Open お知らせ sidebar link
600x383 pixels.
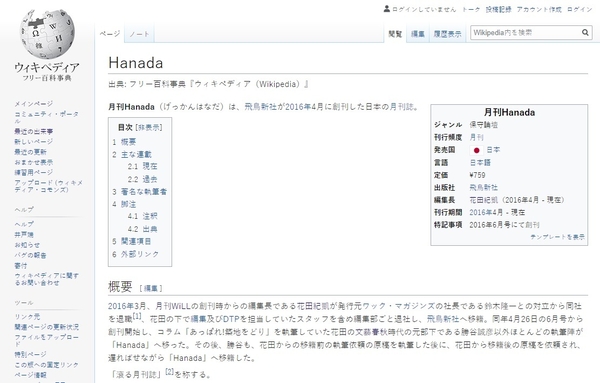27,244
